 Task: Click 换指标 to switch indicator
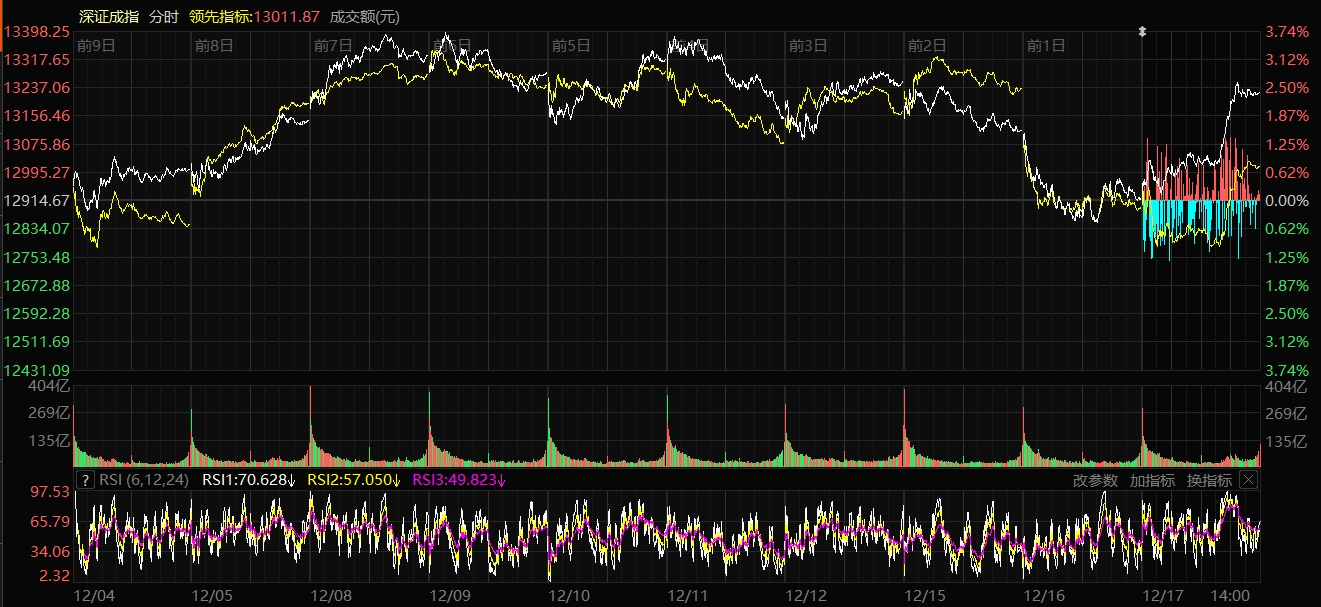[1209, 480]
